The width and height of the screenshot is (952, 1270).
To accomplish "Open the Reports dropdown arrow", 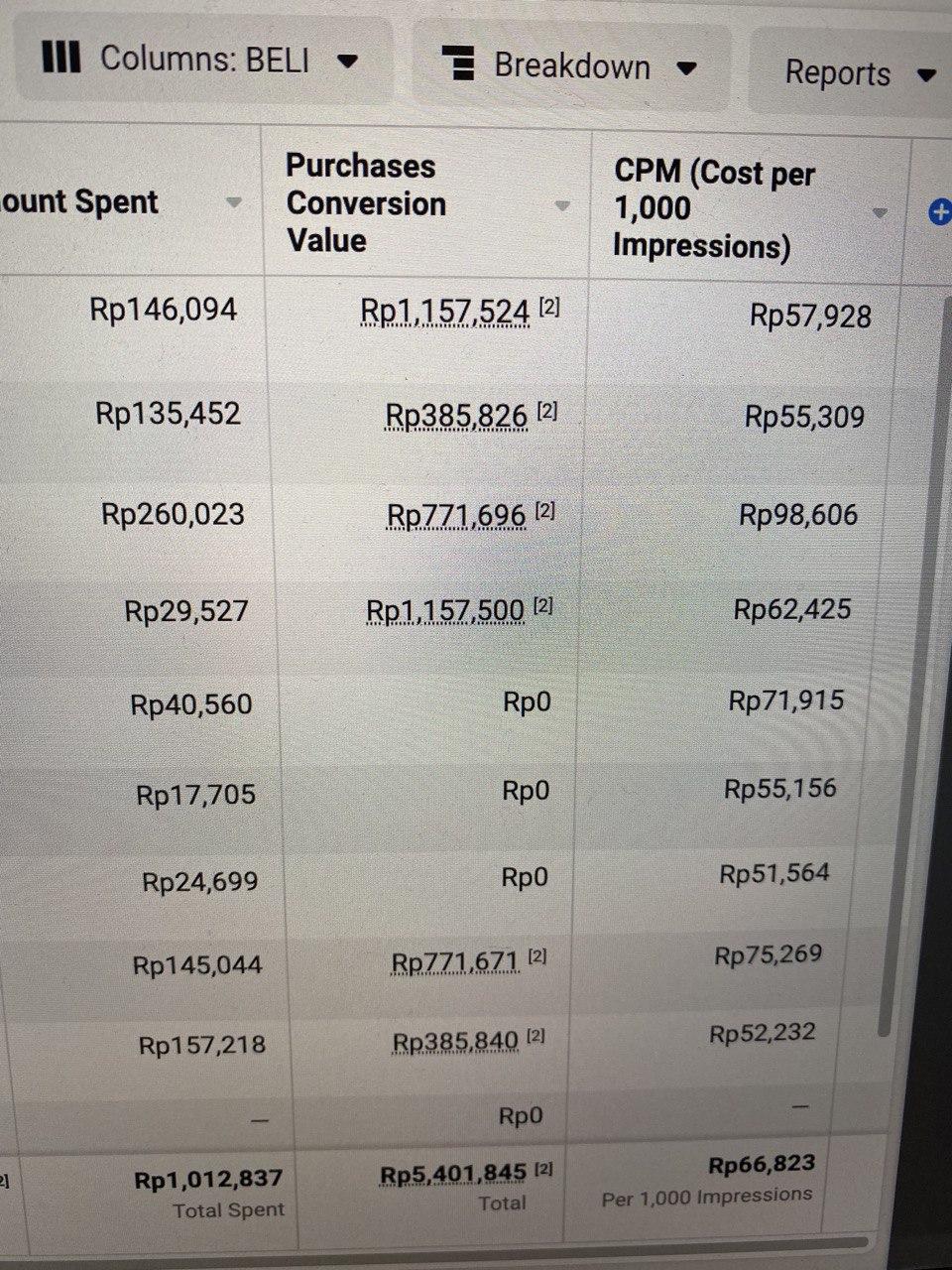I will pos(927,75).
